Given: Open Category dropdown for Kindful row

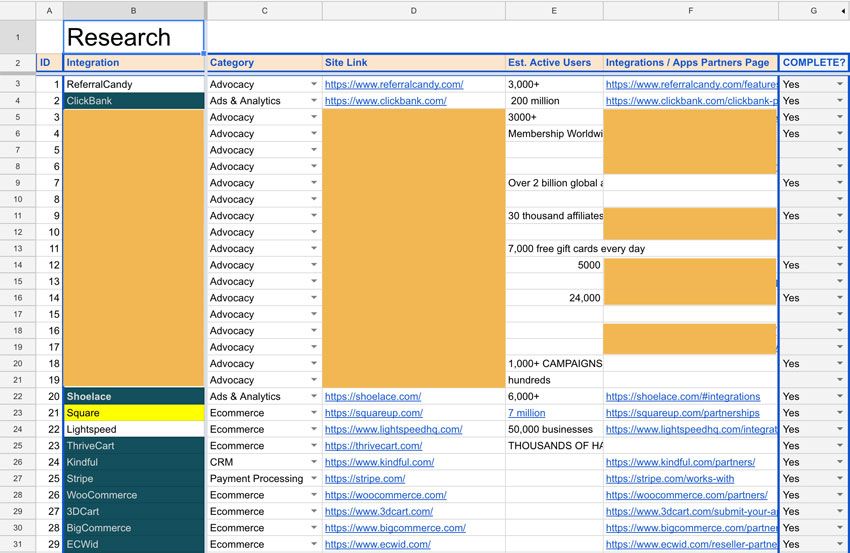Looking at the screenshot, I should [x=314, y=462].
